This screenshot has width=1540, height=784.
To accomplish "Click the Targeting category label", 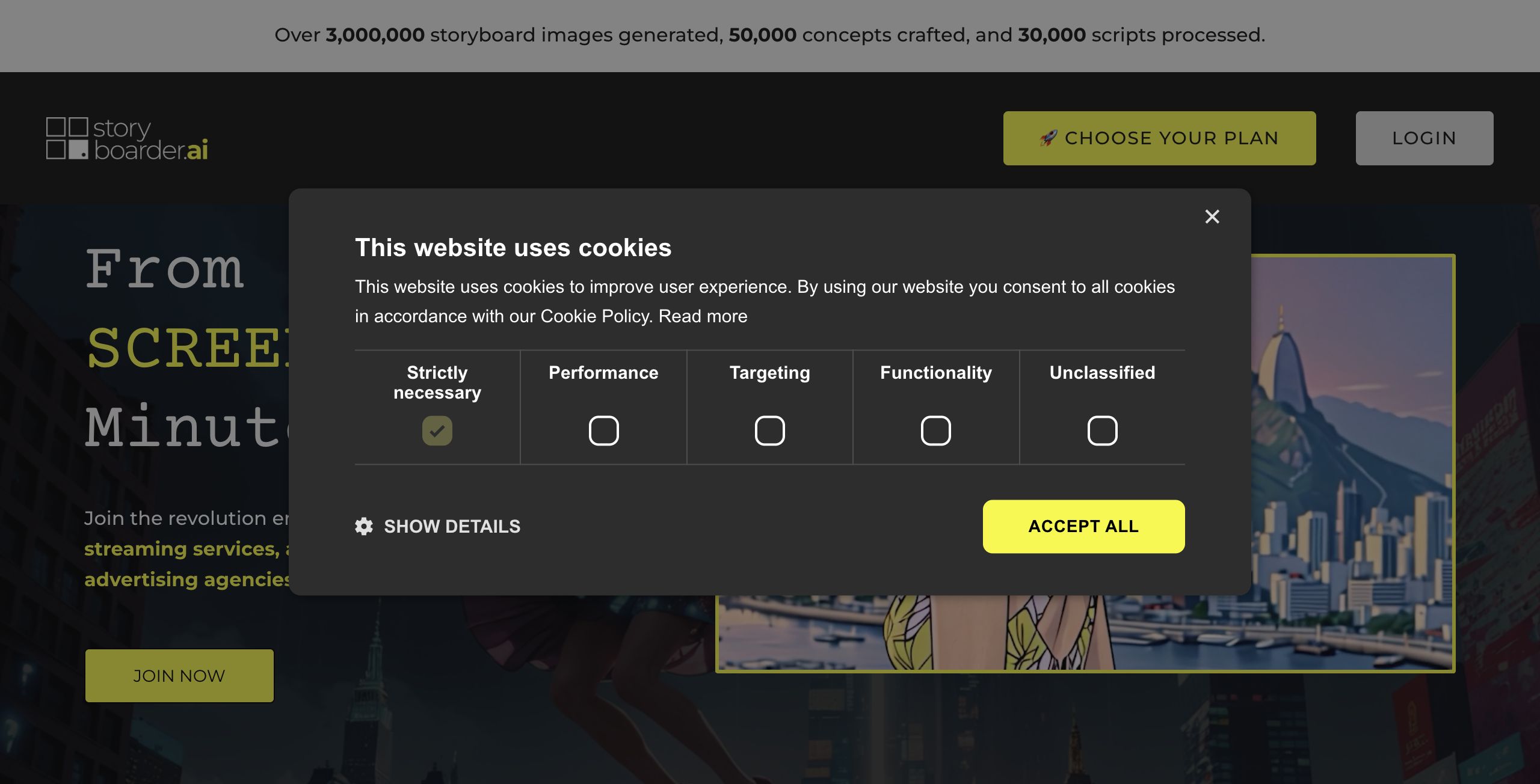I will [x=769, y=373].
